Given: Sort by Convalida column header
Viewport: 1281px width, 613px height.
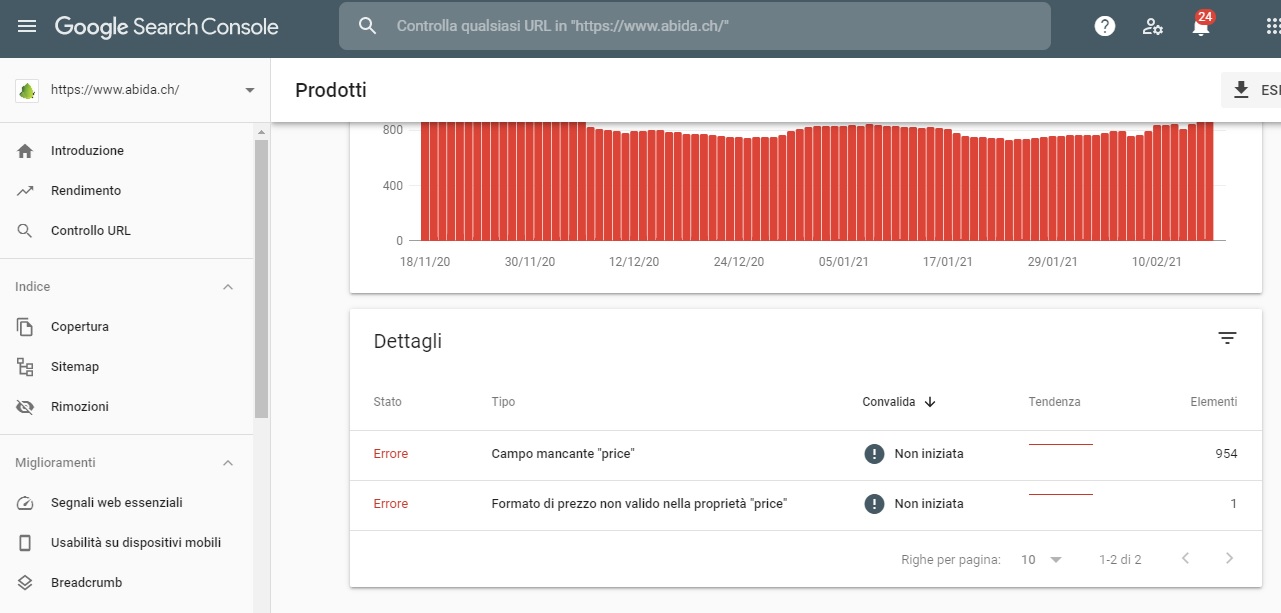Looking at the screenshot, I should (x=889, y=402).
